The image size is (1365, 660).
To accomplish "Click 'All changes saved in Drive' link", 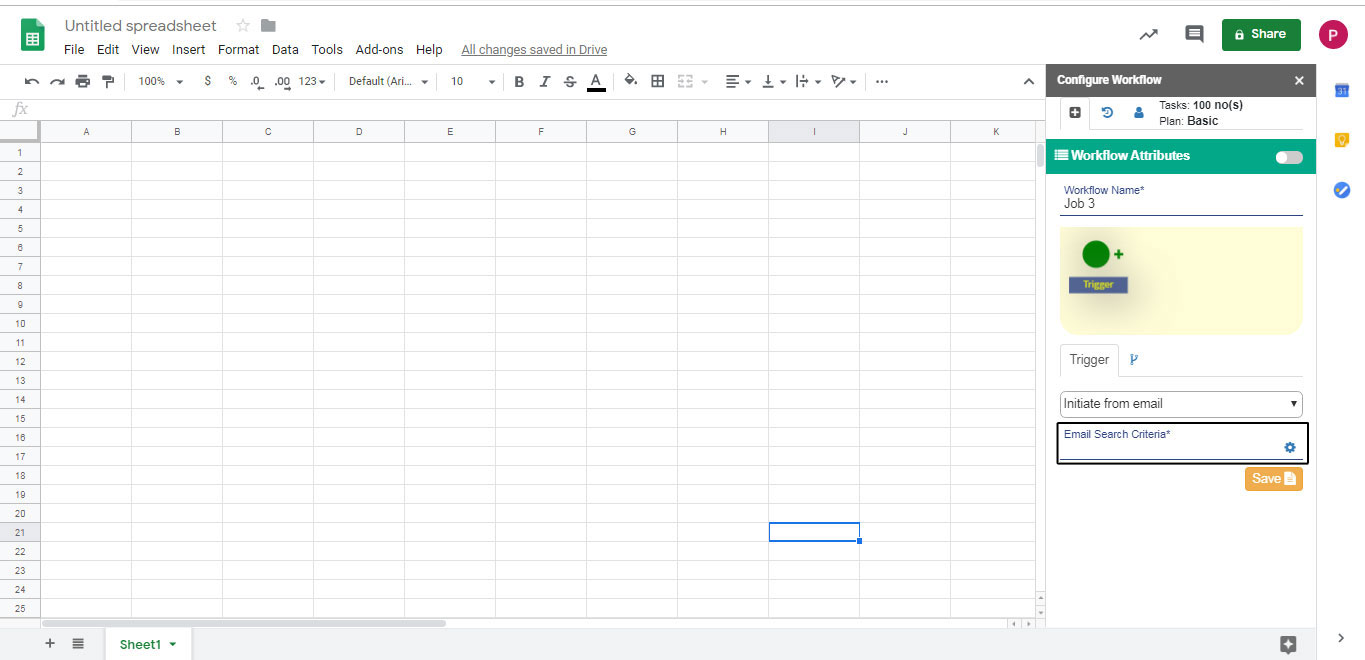I will click(x=534, y=50).
